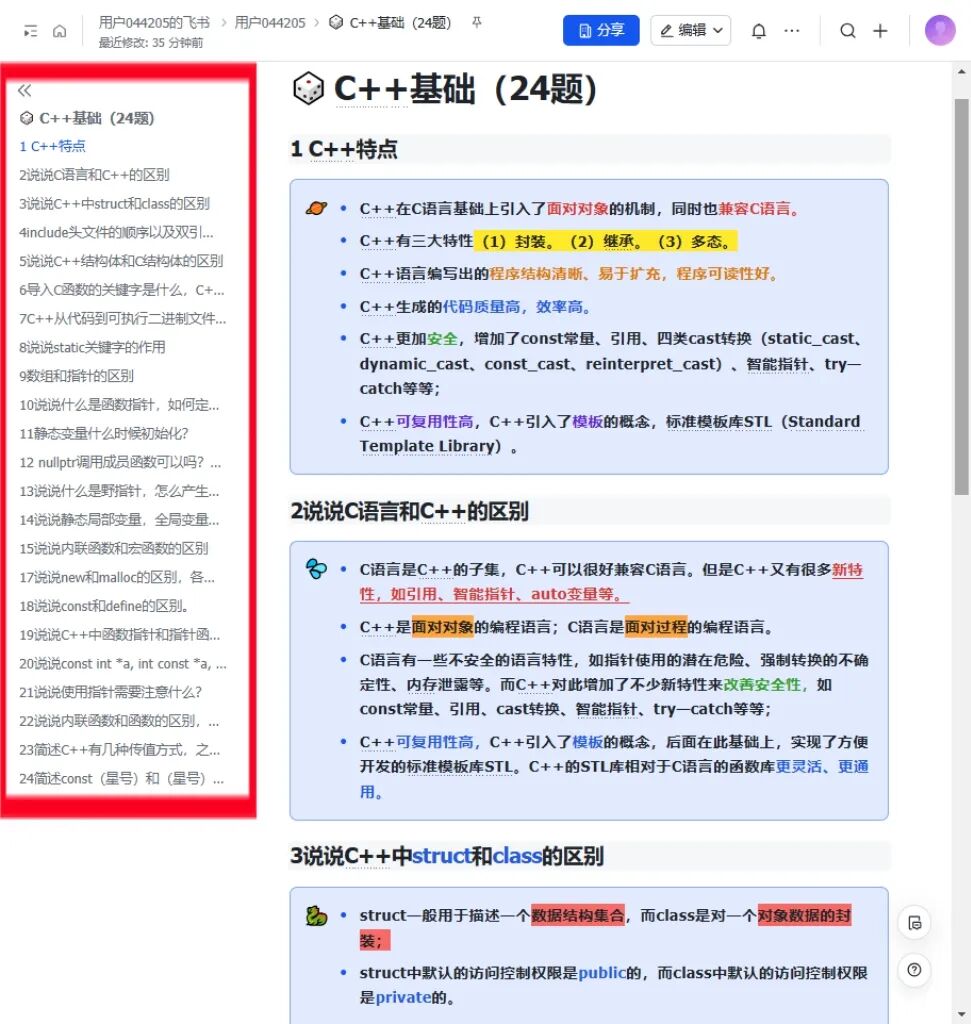The width and height of the screenshot is (971, 1024).
Task: Open breadcrumb 用户044205的飞书
Action: click(154, 23)
